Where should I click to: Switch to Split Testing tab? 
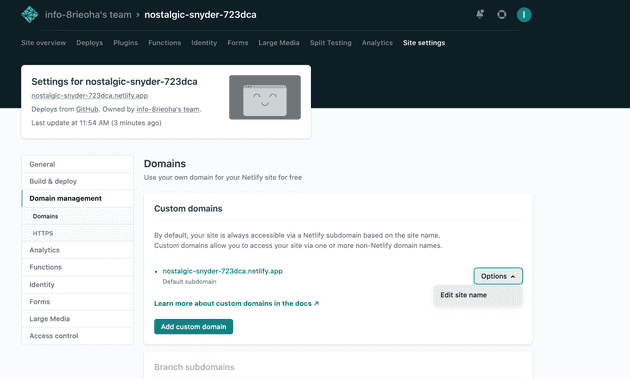pos(330,43)
